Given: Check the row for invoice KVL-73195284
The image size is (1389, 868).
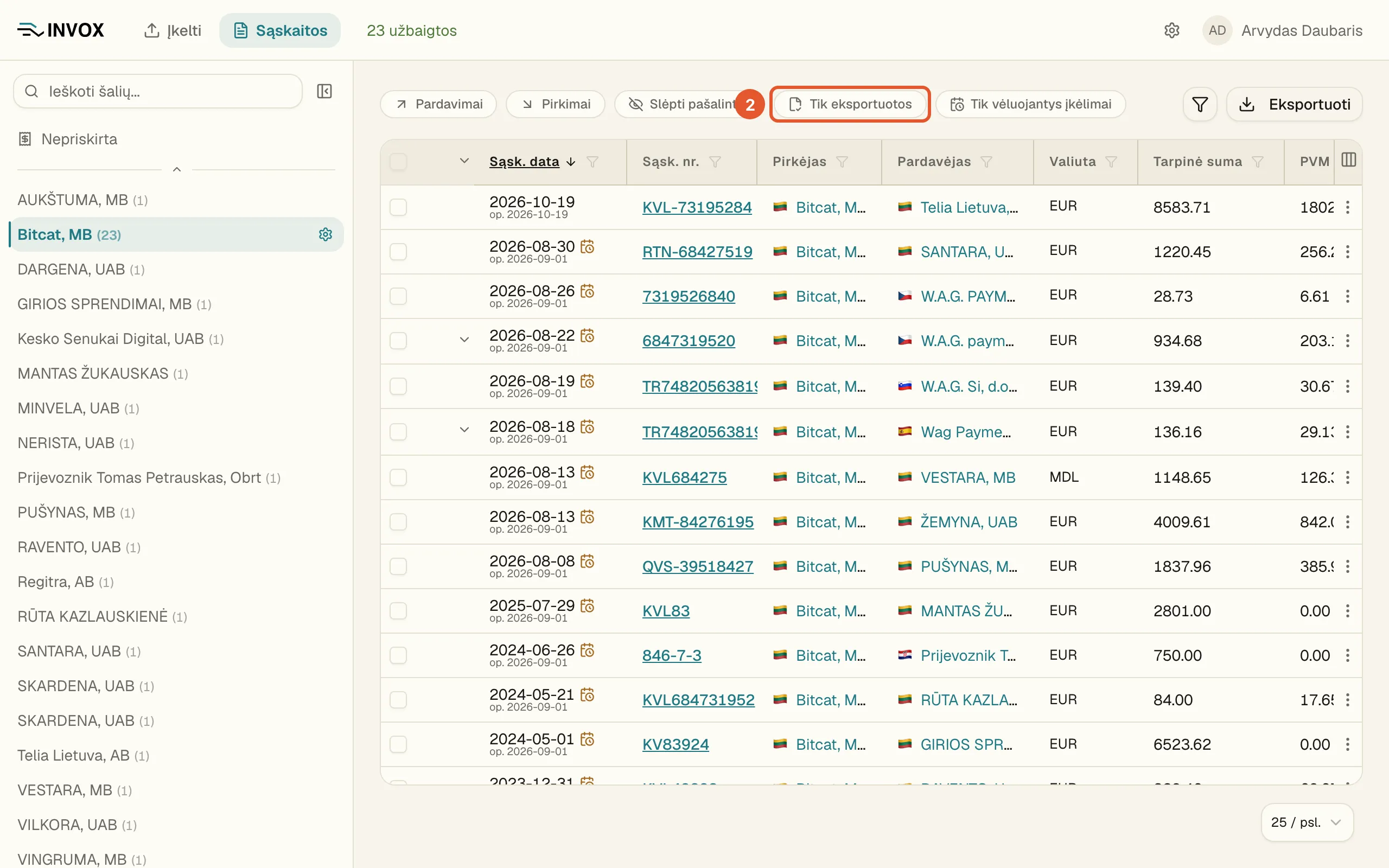Looking at the screenshot, I should (x=398, y=207).
